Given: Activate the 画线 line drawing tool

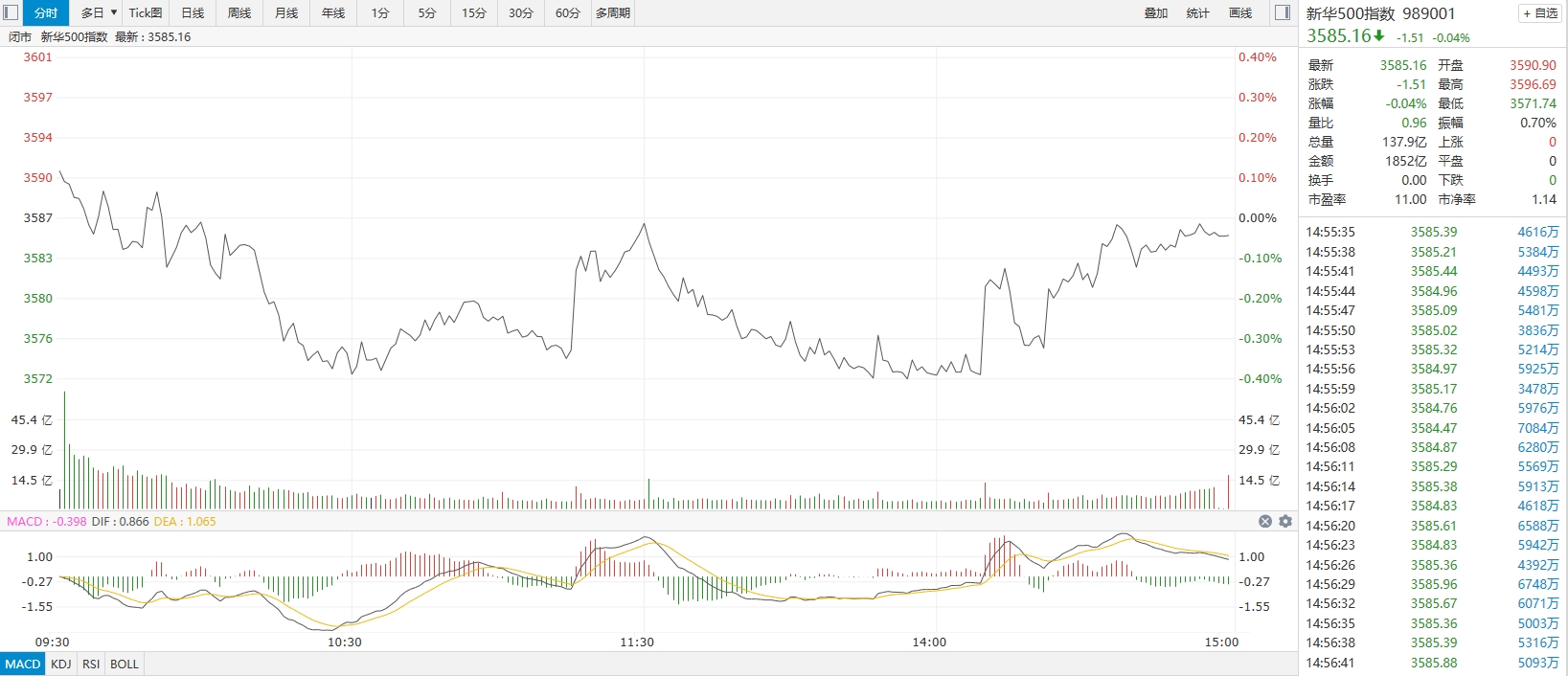Looking at the screenshot, I should pyautogui.click(x=1240, y=12).
